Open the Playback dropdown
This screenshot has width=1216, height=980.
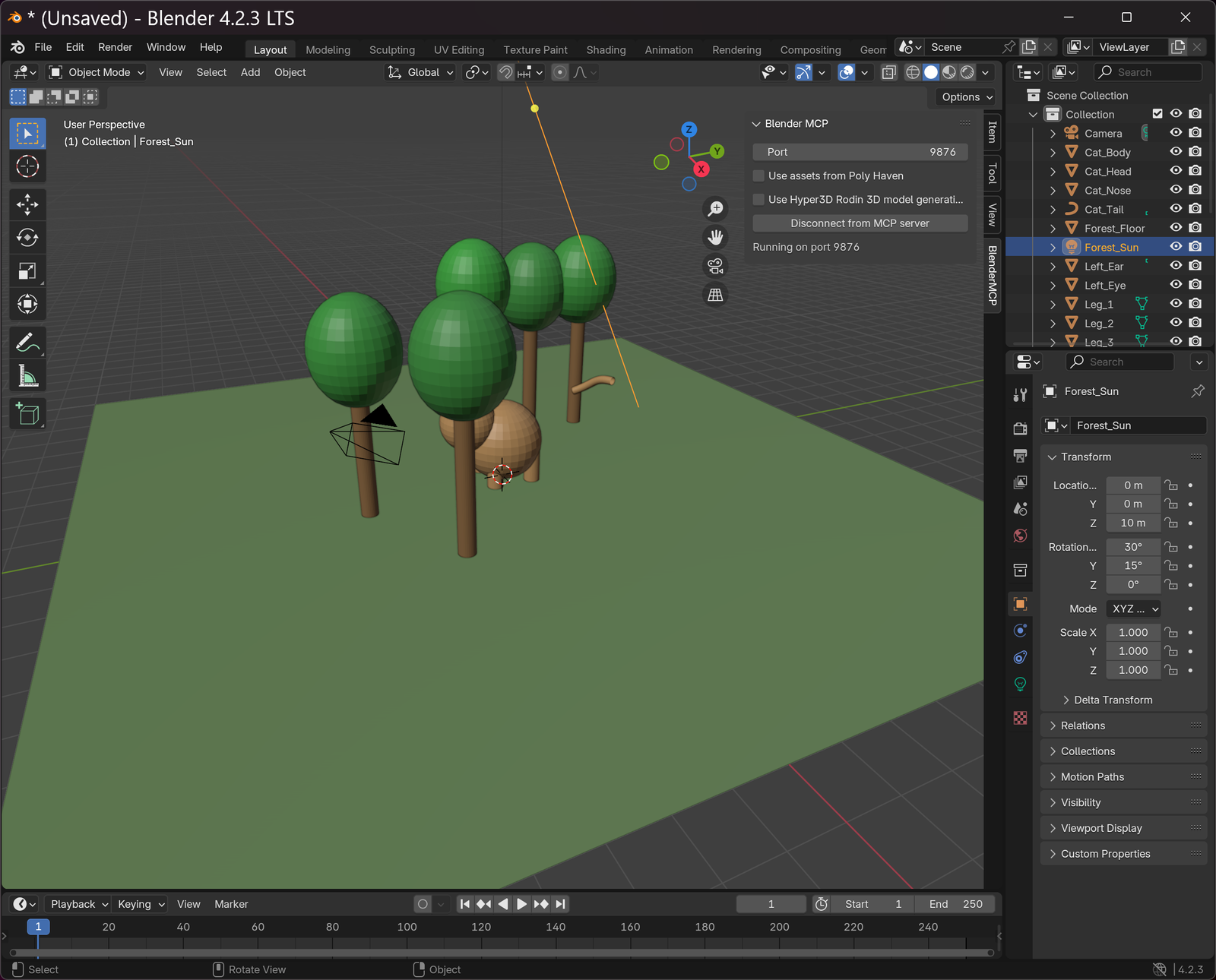(x=78, y=904)
